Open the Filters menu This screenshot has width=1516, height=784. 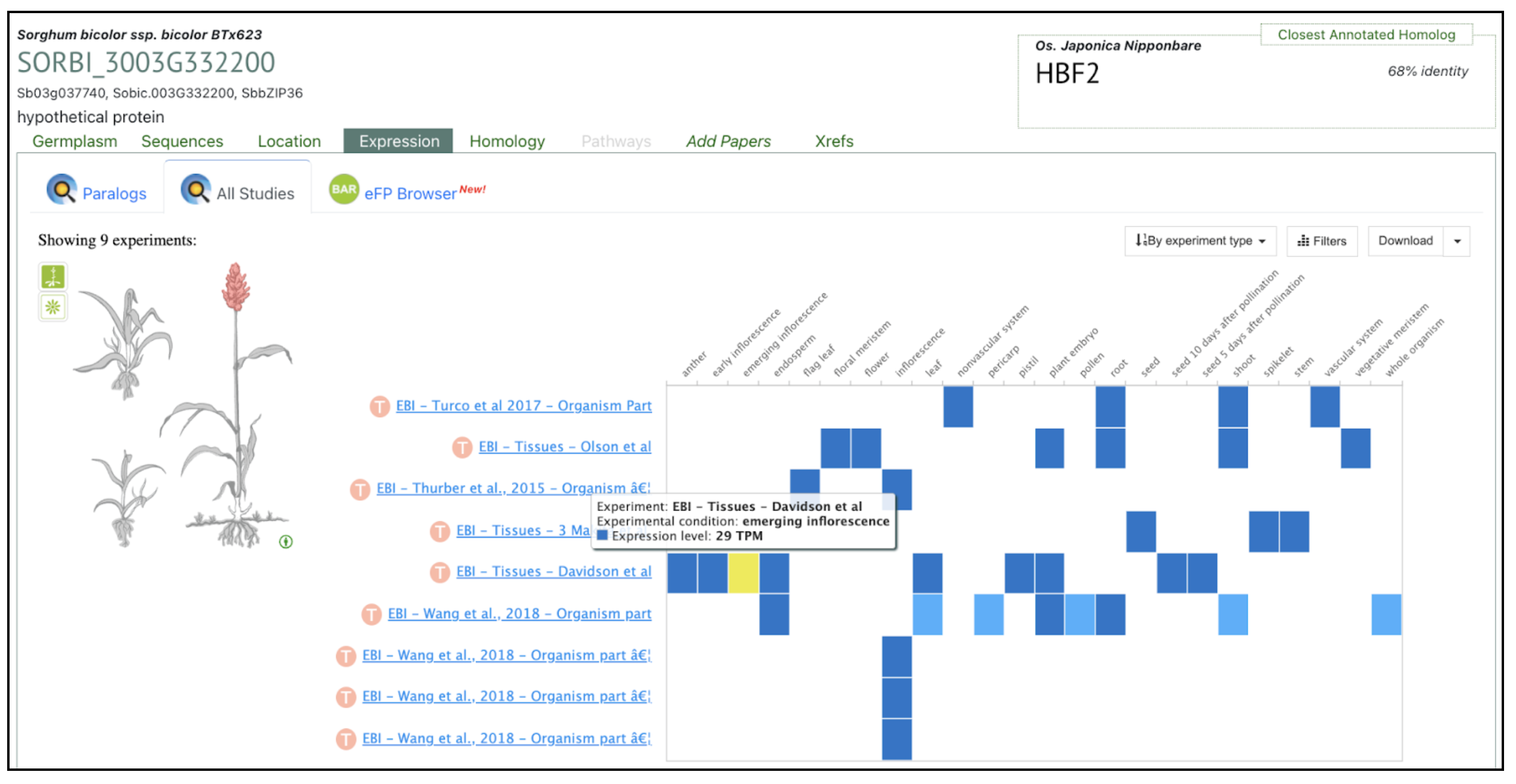(1322, 241)
